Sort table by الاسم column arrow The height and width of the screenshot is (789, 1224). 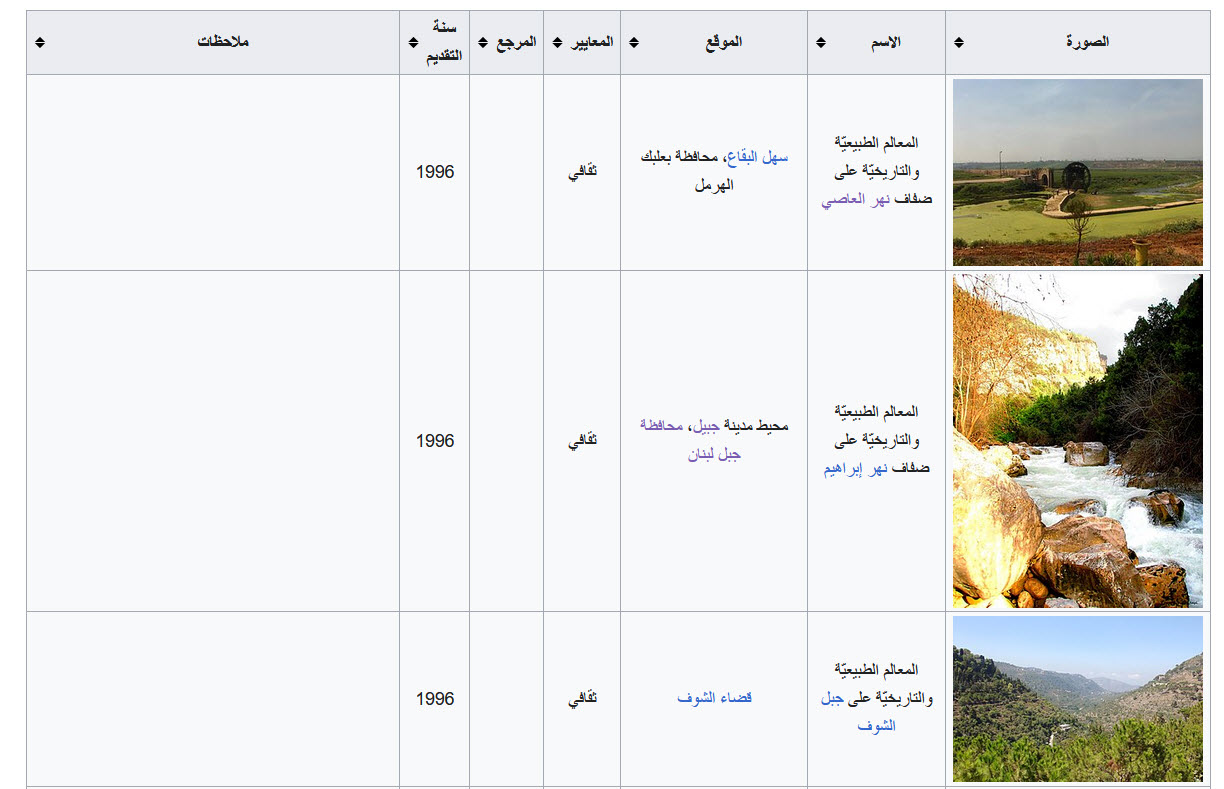pos(821,42)
